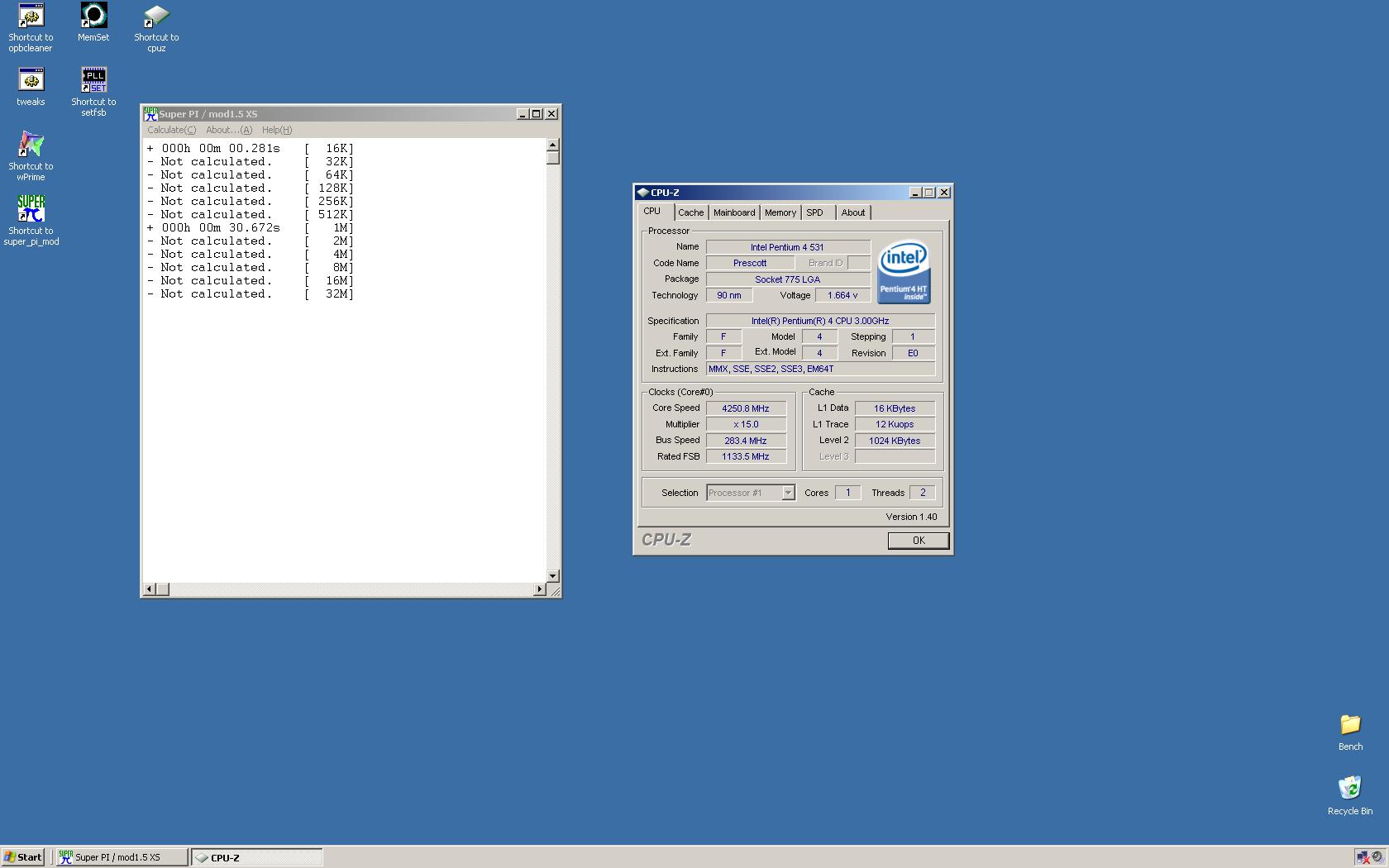Click the Name field Intel Pentium 4 531
The width and height of the screenshot is (1389, 868).
click(788, 247)
